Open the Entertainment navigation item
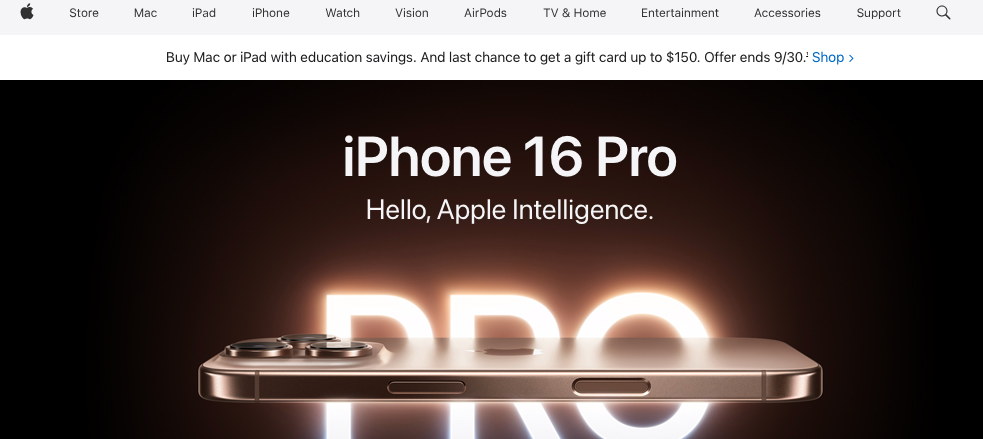Screen dimensions: 983x439 pos(680,13)
